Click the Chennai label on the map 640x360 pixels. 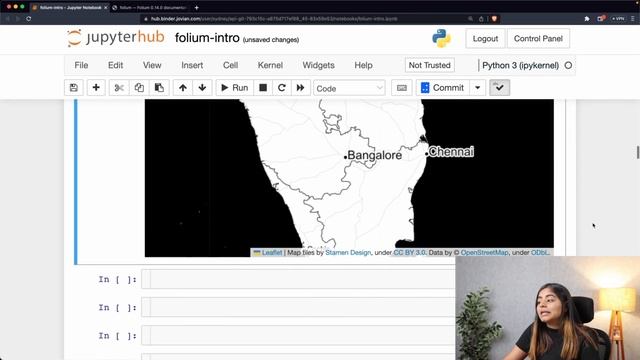click(451, 152)
